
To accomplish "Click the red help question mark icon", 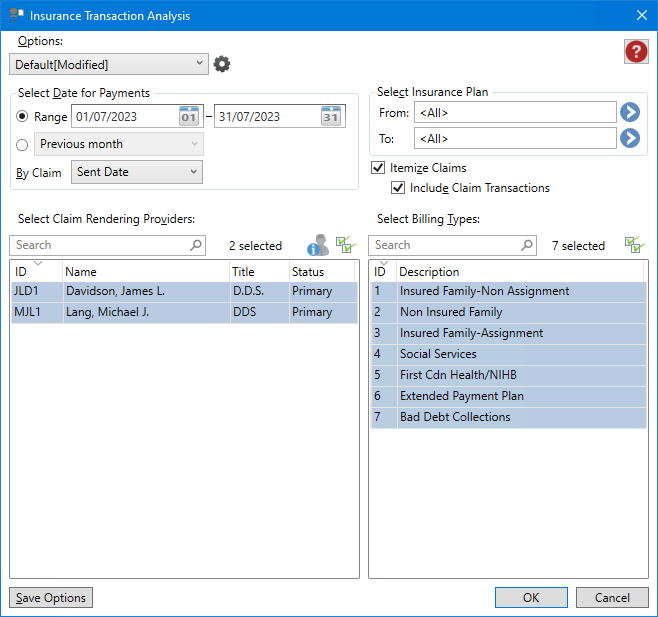I will (636, 52).
